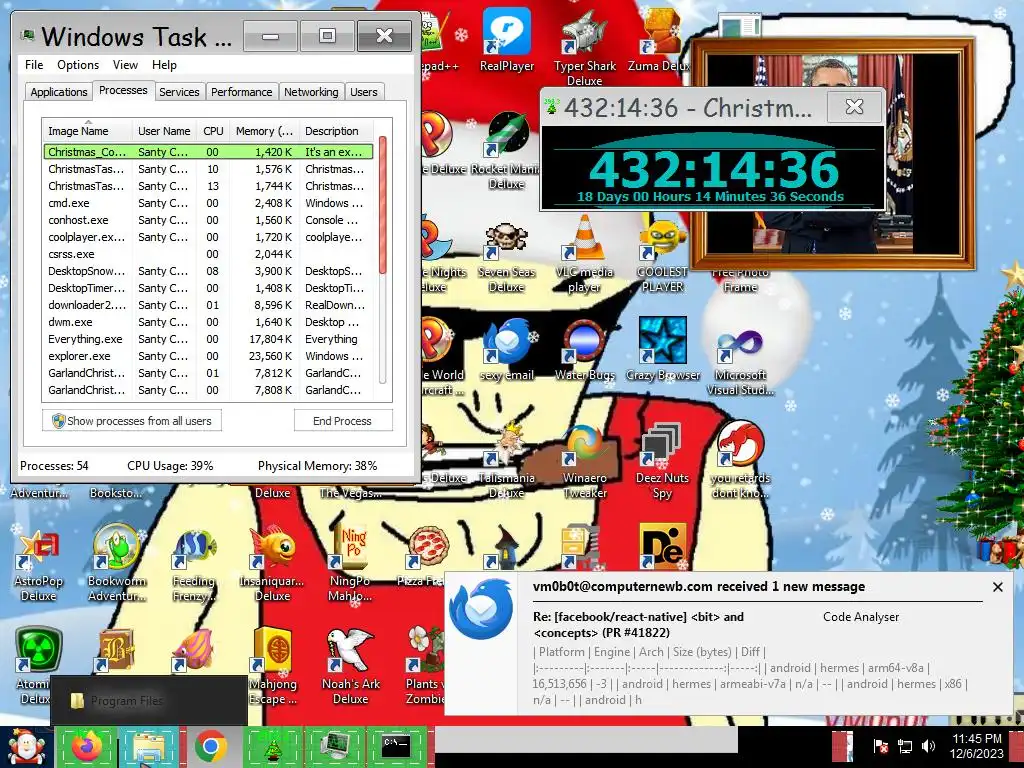This screenshot has width=1024, height=768.
Task: Open Deez Nuts Spy shortcut
Action: click(x=662, y=460)
